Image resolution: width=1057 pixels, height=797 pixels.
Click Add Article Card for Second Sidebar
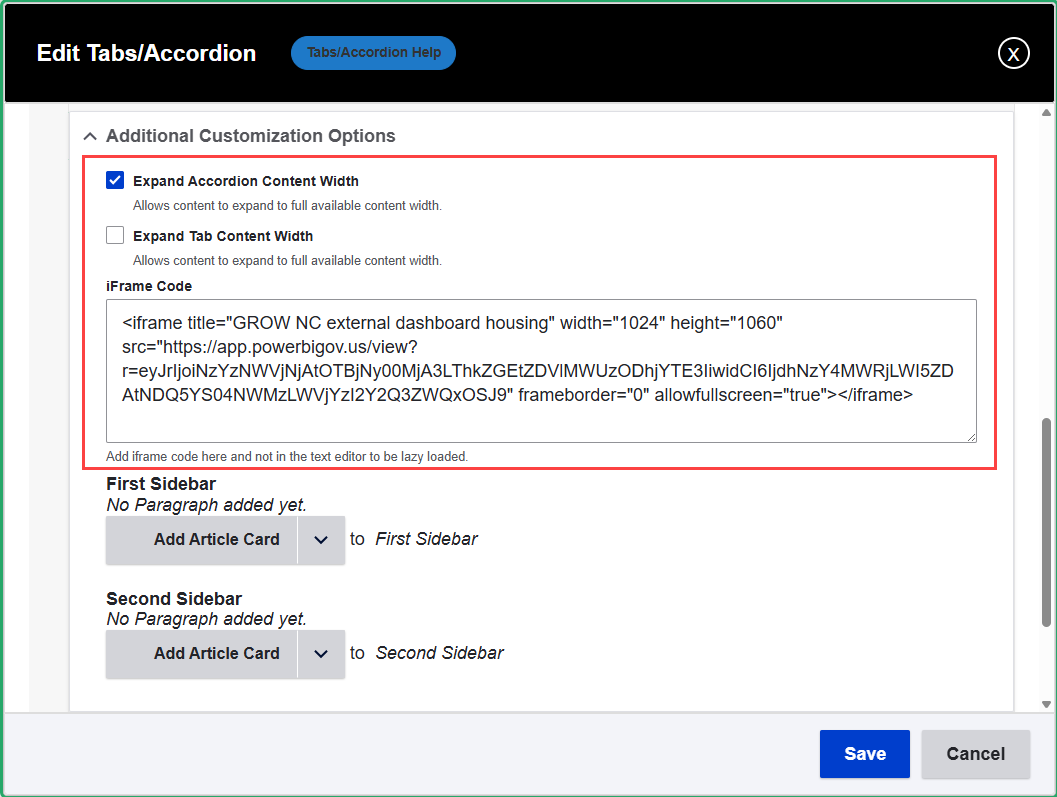[202, 653]
